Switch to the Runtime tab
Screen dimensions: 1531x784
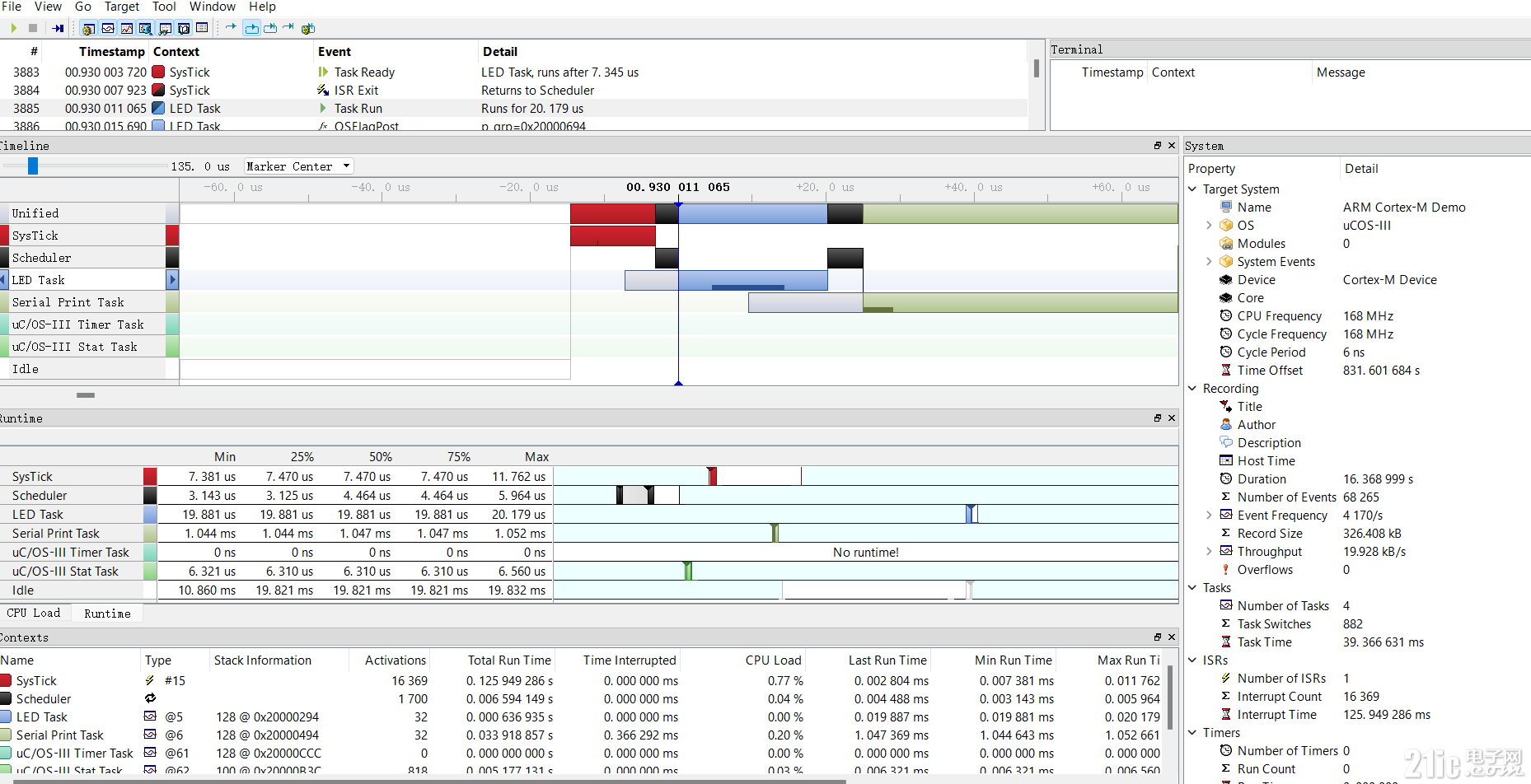[107, 614]
